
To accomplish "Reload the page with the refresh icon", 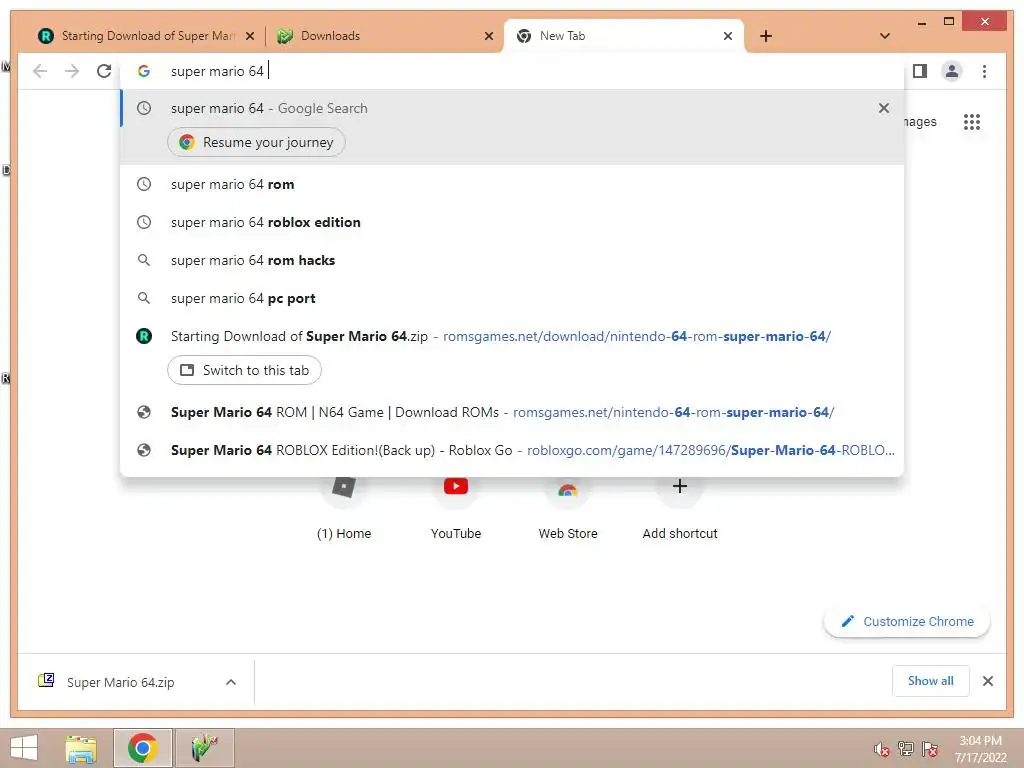I will (104, 71).
